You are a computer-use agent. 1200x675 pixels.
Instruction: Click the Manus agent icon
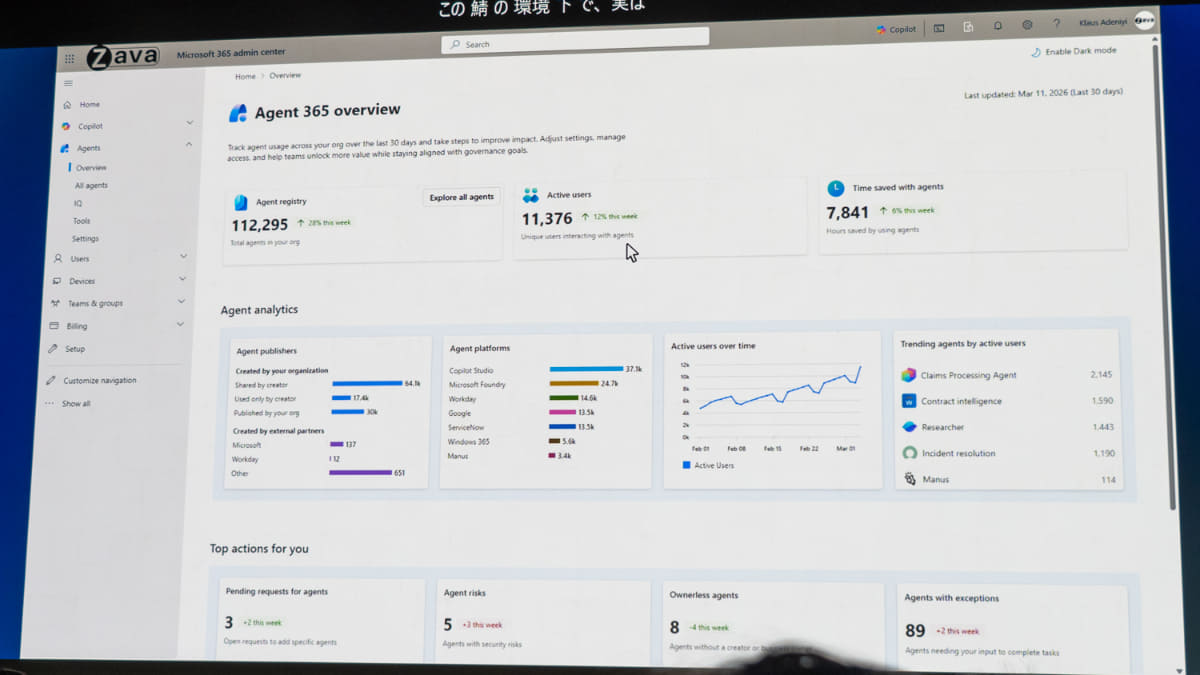coord(910,479)
